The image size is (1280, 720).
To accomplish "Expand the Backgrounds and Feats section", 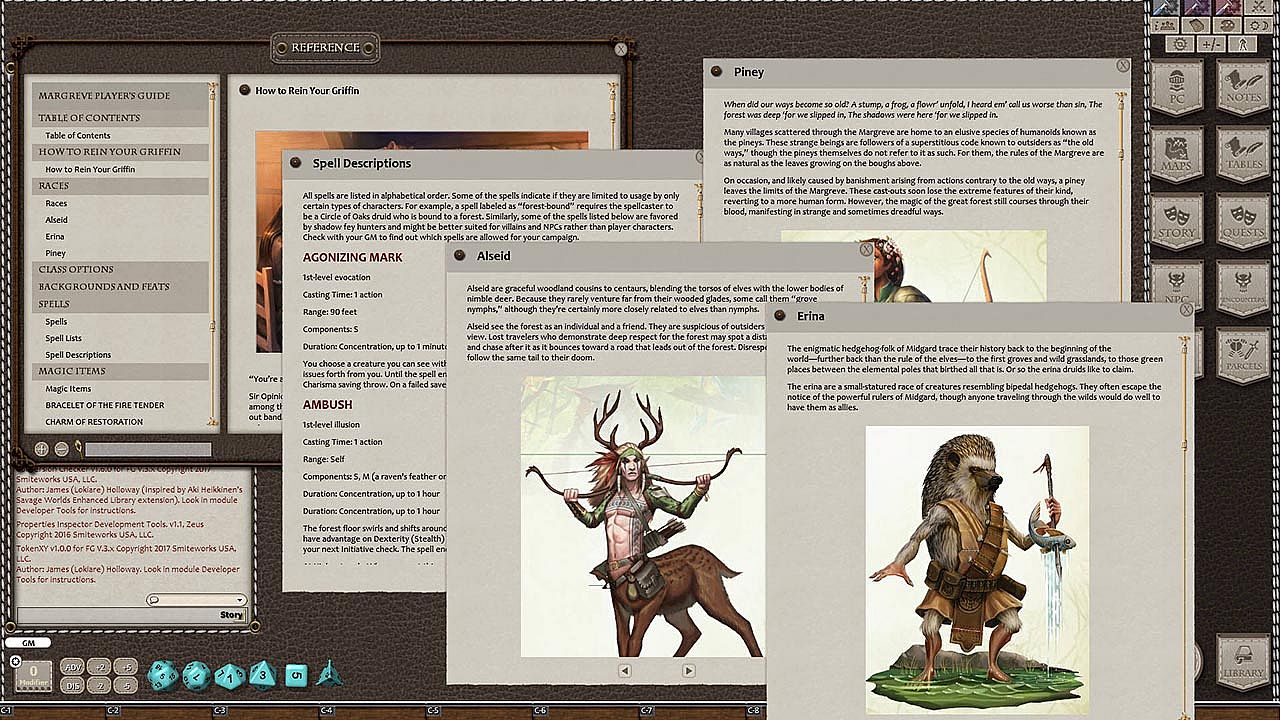I will click(122, 286).
